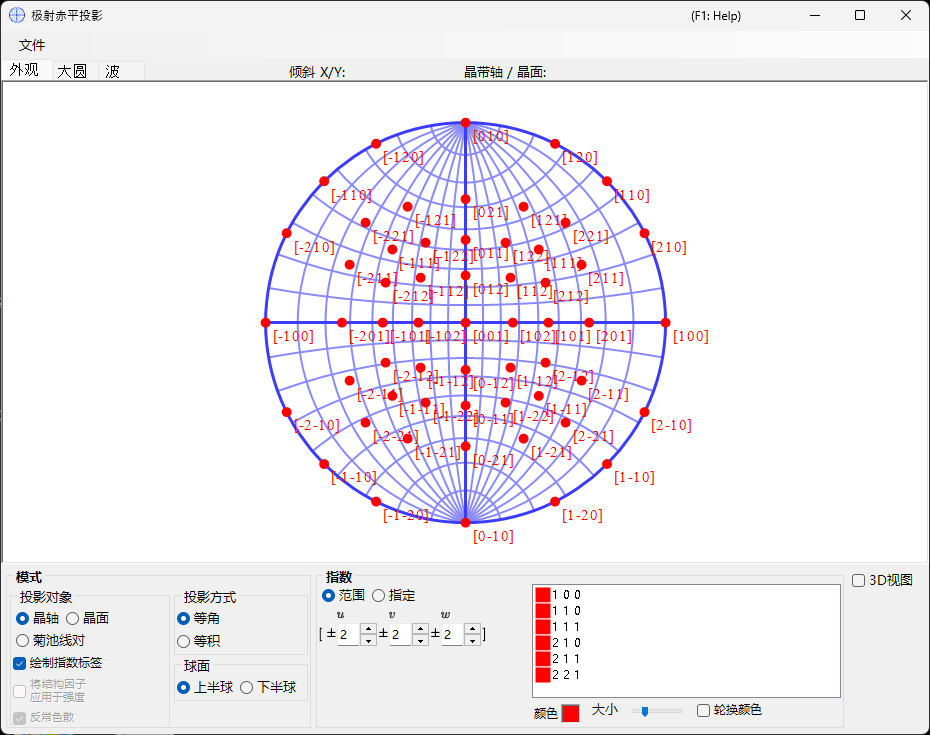Uncheck 绘制指数标签 checkbox
The height and width of the screenshot is (735, 930).
click(x=20, y=663)
